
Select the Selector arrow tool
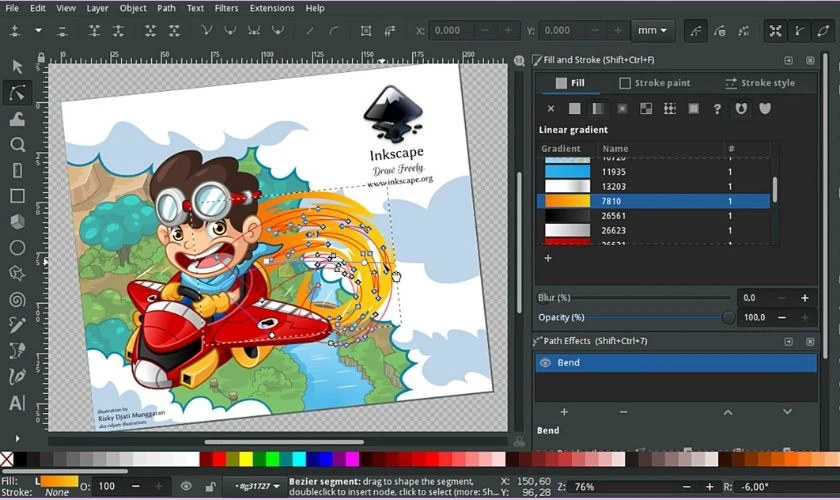click(17, 66)
